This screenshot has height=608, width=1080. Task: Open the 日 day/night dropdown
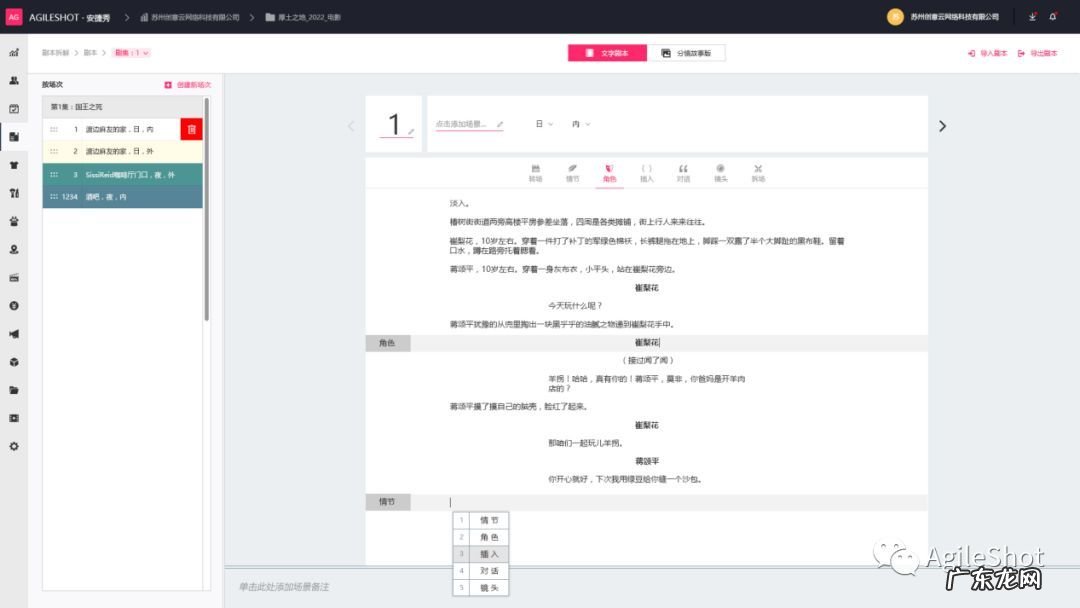pyautogui.click(x=543, y=124)
